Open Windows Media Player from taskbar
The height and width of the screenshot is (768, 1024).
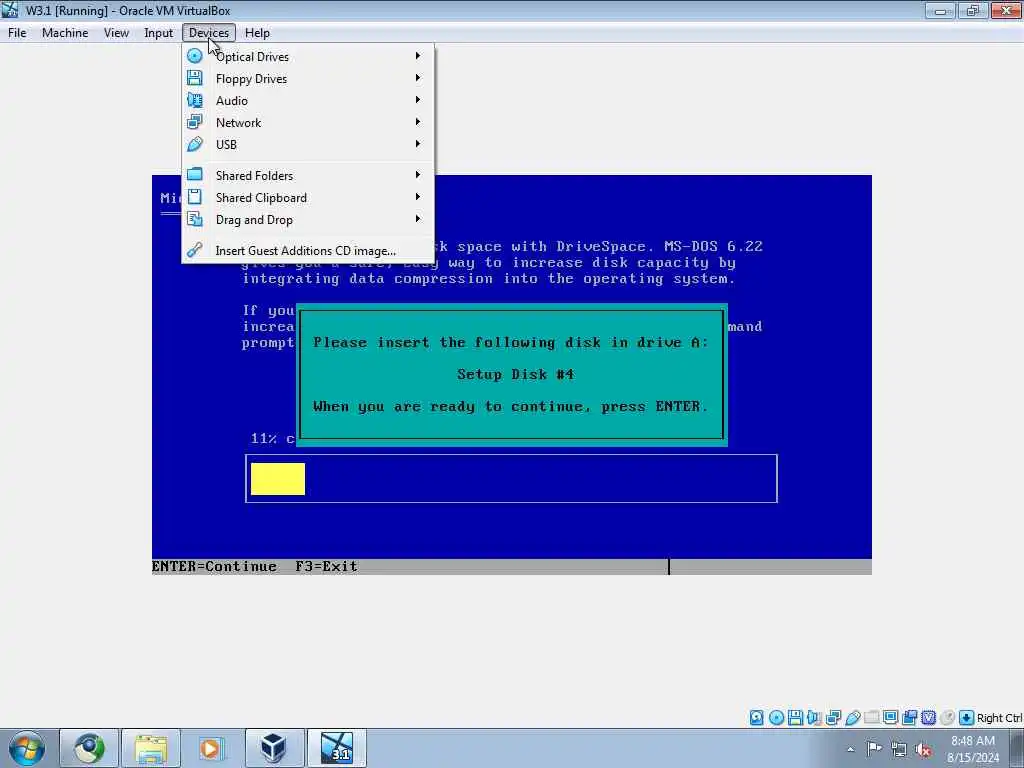[x=210, y=748]
